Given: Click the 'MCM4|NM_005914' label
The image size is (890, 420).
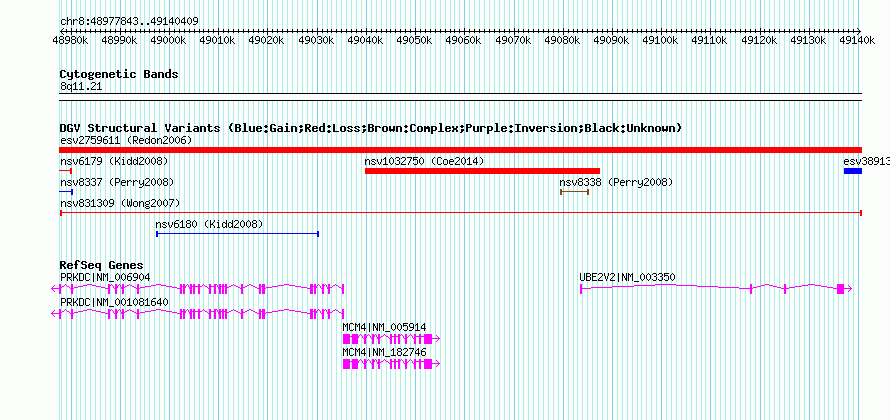Looking at the screenshot, I should [x=384, y=327].
